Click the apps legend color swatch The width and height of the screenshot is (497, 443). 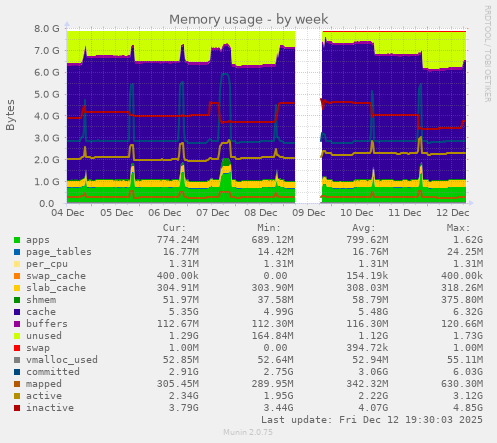click(x=17, y=240)
